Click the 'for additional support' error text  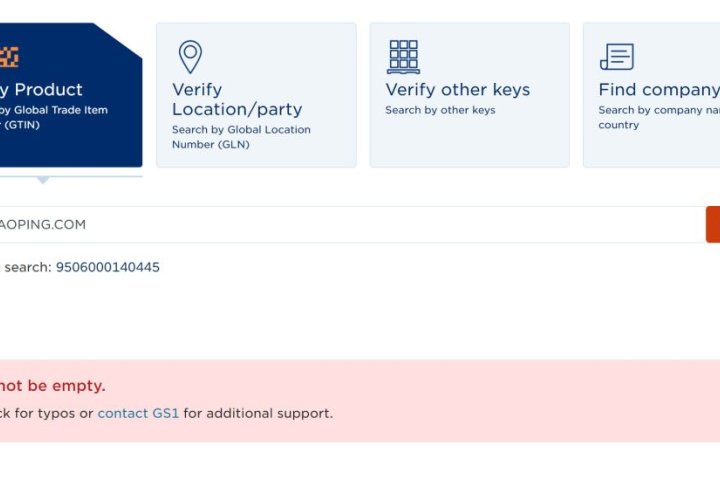(258, 413)
